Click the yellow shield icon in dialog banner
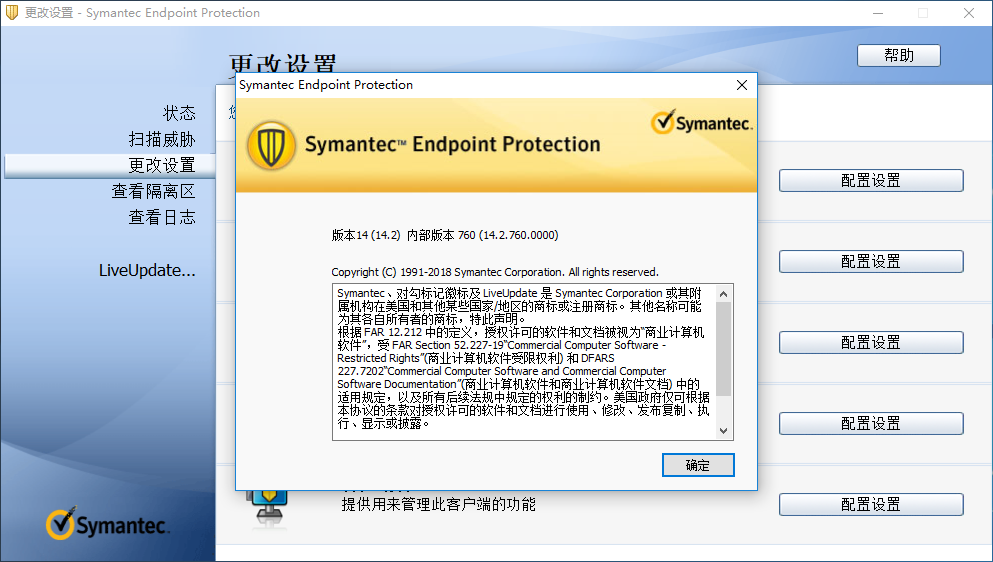993x562 pixels. pyautogui.click(x=271, y=146)
